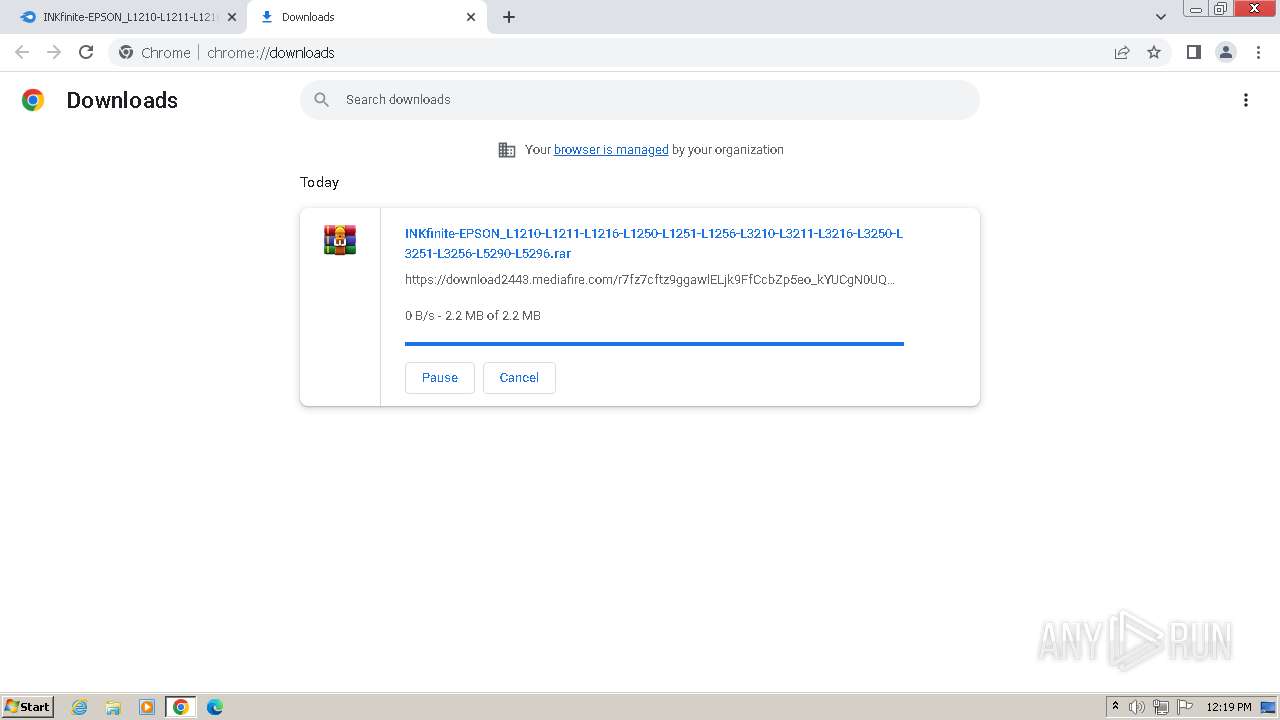Open the profile avatar menu
This screenshot has height=720, width=1280.
coord(1226,53)
